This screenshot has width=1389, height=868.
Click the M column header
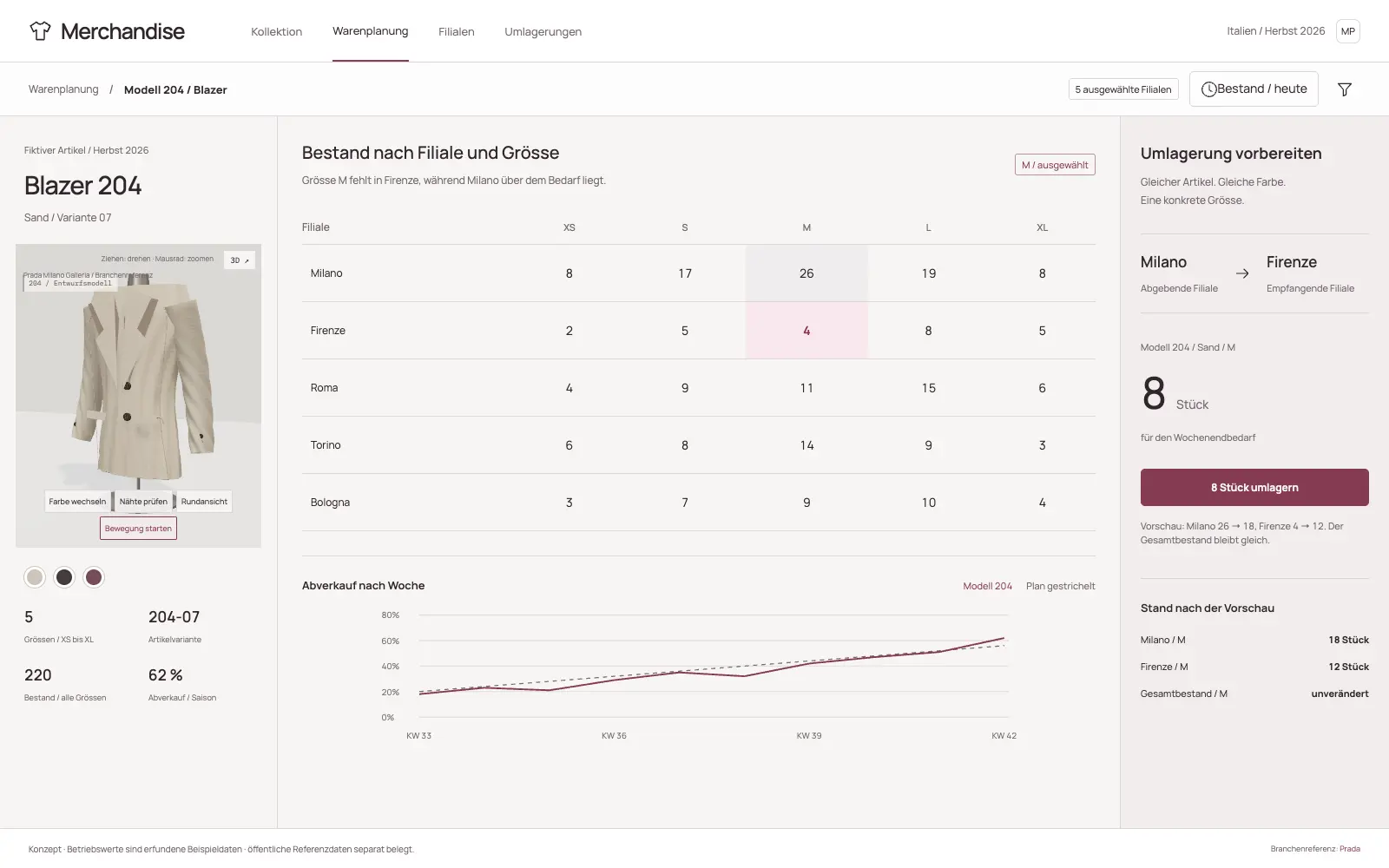tap(806, 227)
